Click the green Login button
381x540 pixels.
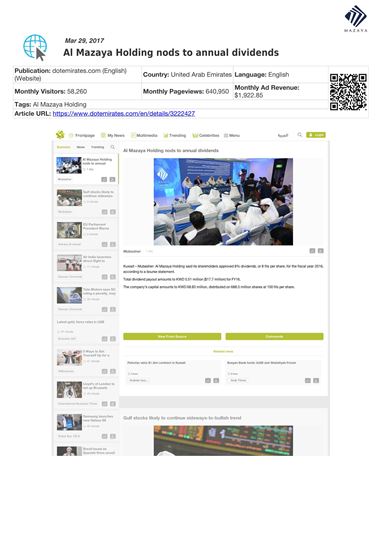point(316,135)
